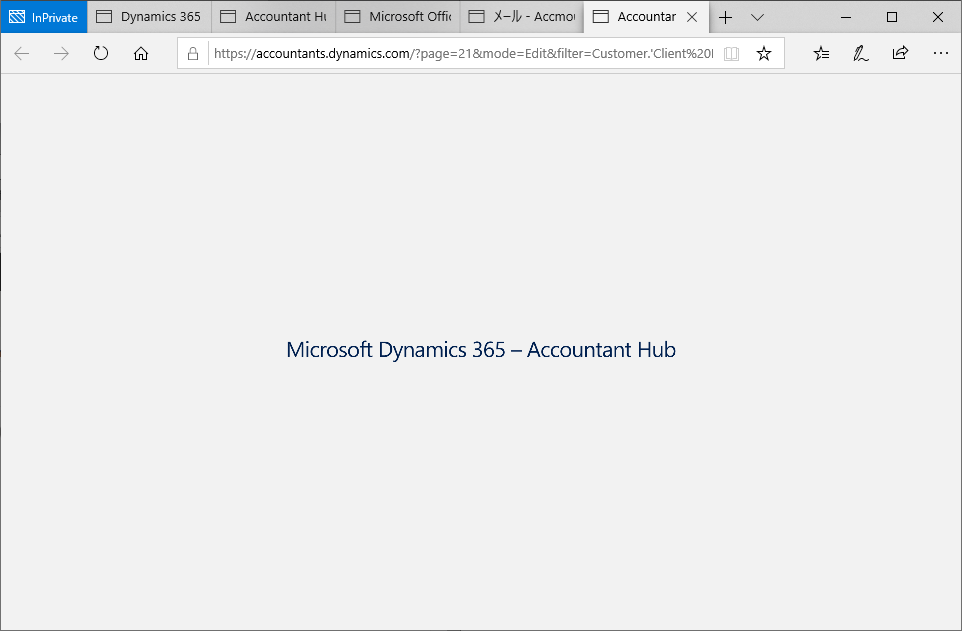Maximize the browser window
Viewport: 962px width, 631px height.
[892, 17]
